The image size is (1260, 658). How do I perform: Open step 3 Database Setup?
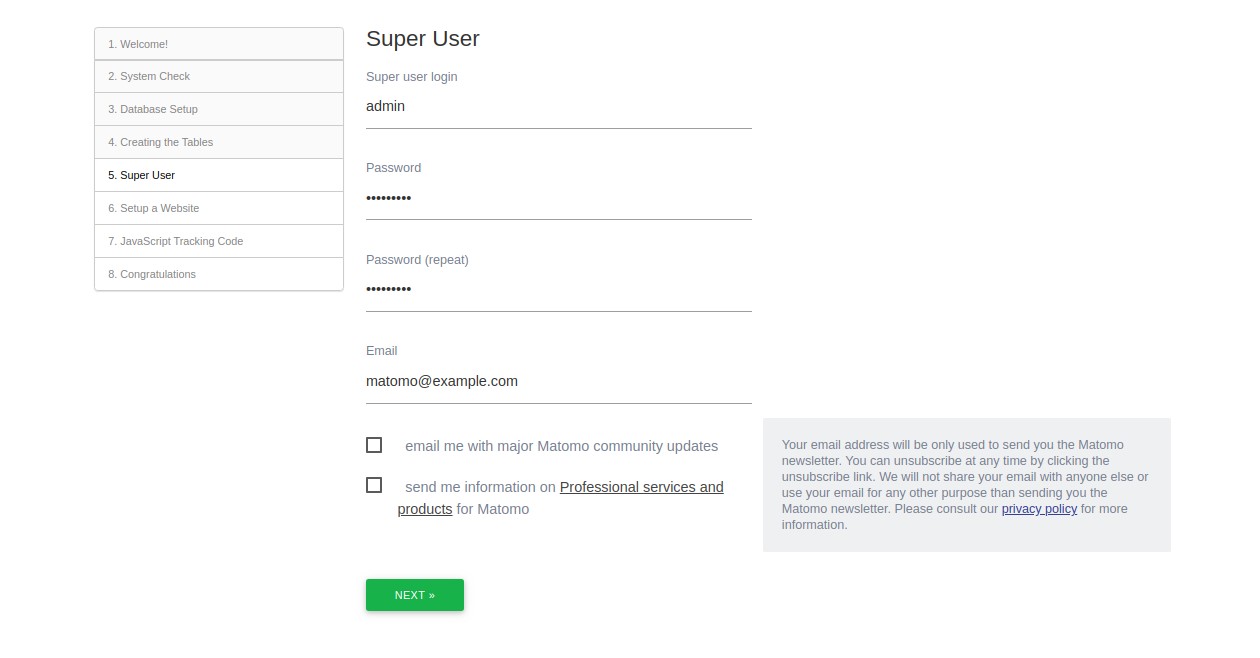tap(219, 110)
